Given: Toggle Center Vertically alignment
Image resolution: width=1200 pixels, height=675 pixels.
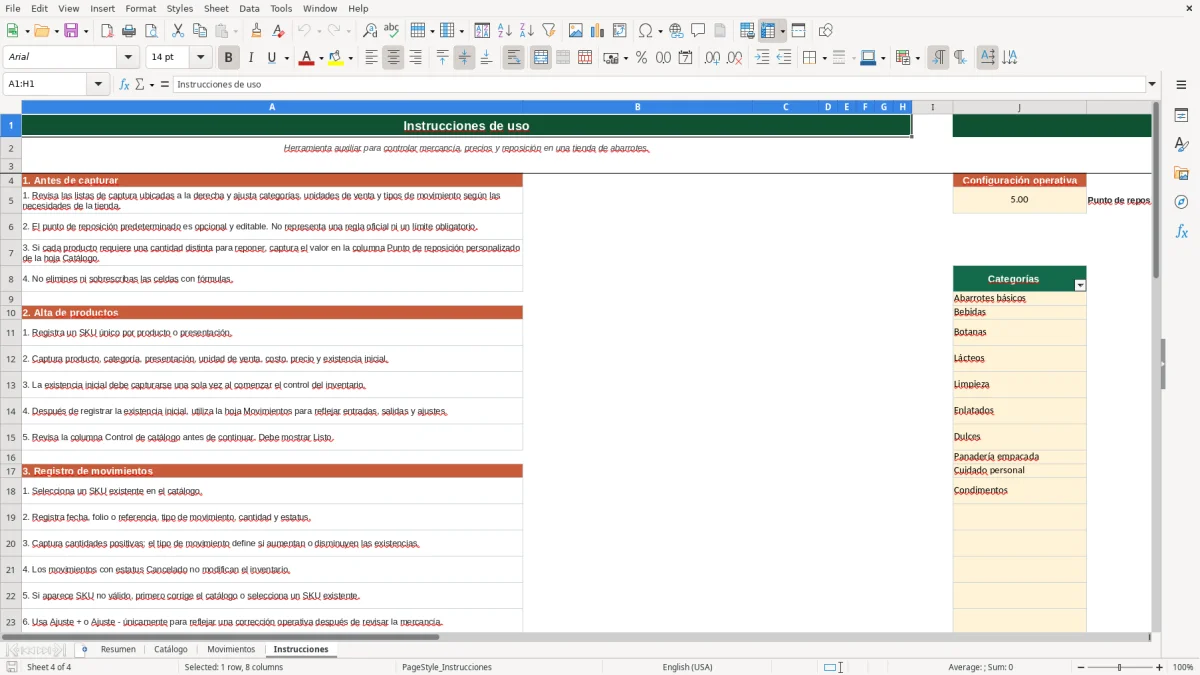Looking at the screenshot, I should point(465,58).
